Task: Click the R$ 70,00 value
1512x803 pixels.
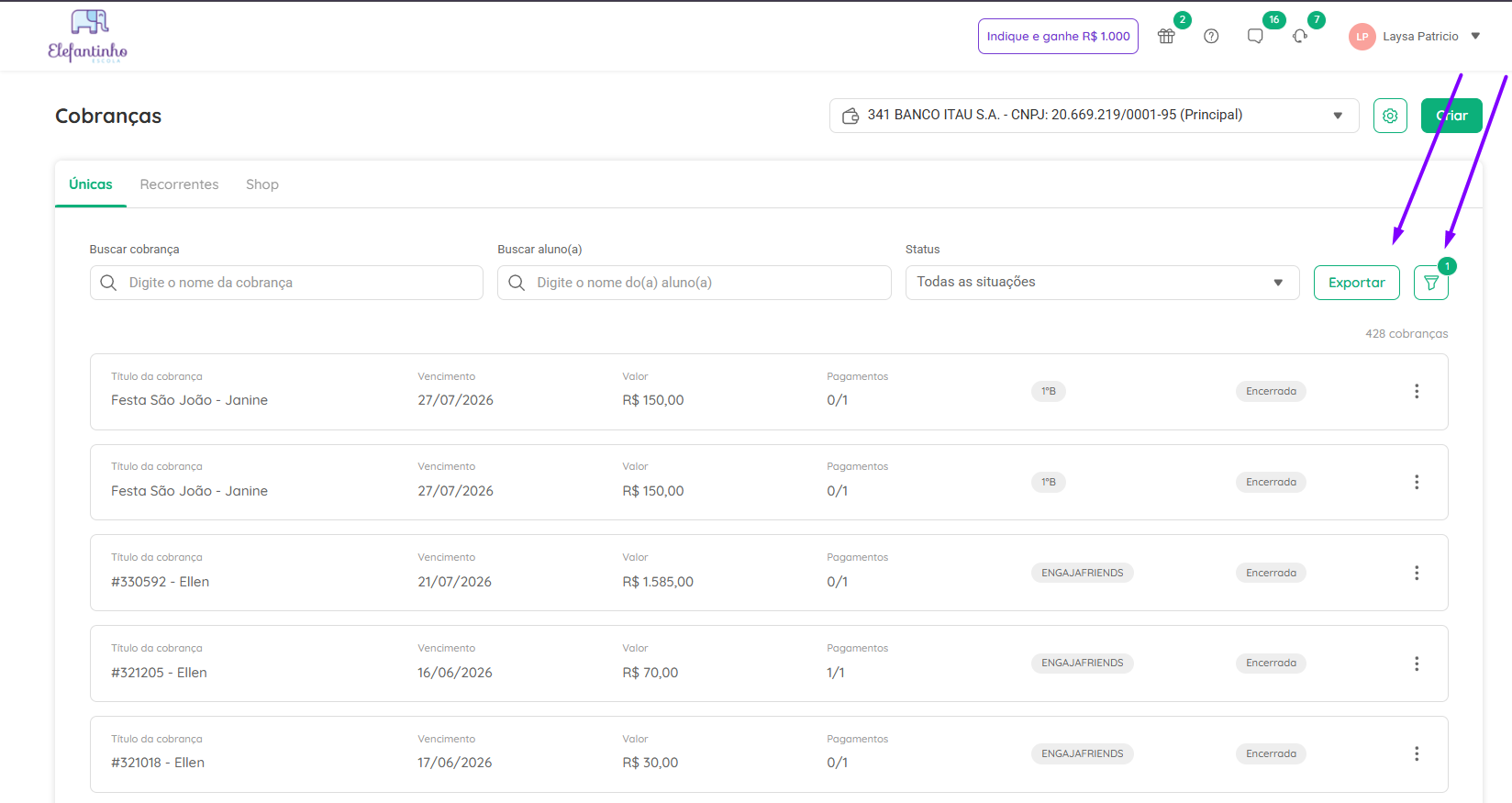Action: [x=650, y=673]
